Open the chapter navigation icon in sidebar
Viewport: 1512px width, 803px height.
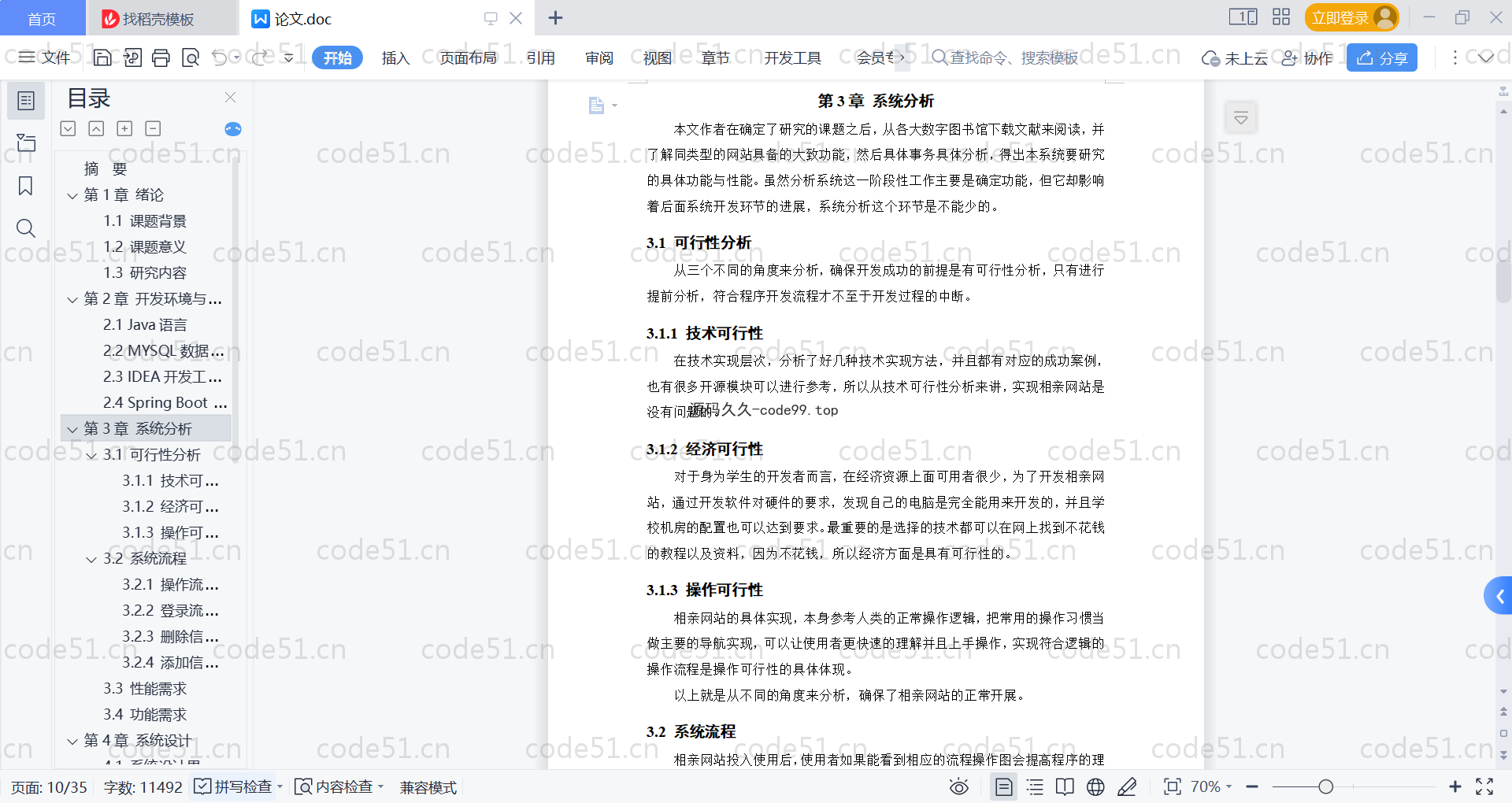(x=26, y=142)
